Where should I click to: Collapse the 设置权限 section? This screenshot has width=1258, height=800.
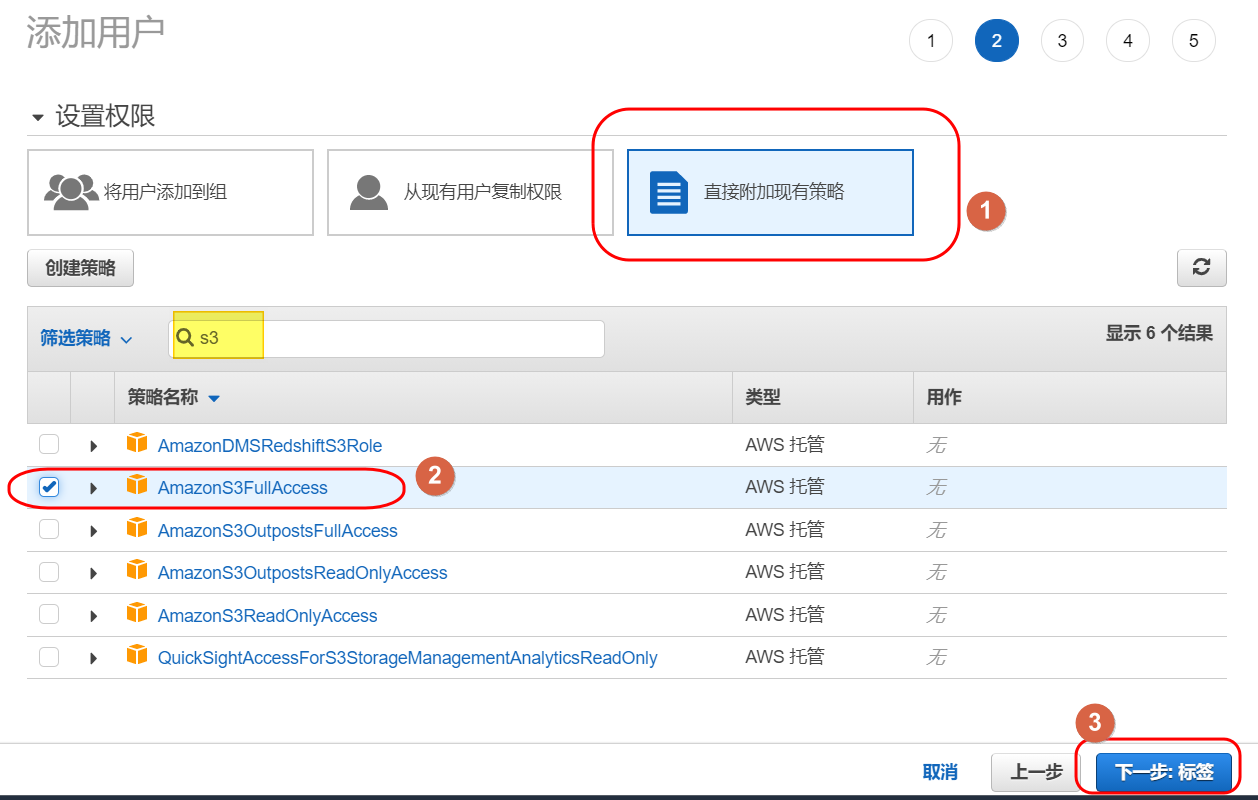click(38, 118)
